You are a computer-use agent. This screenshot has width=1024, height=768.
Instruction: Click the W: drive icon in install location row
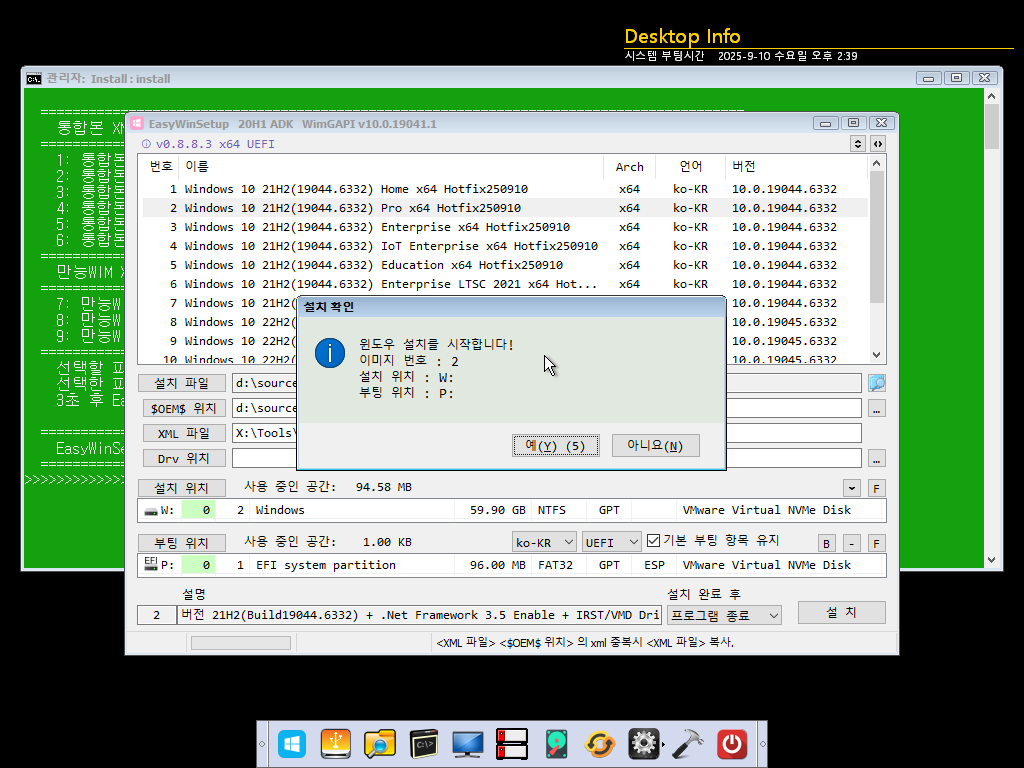(151, 511)
